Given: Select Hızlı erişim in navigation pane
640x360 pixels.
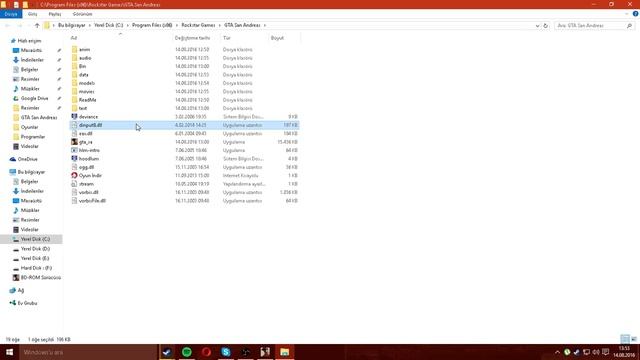Looking at the screenshot, I should point(29,41).
